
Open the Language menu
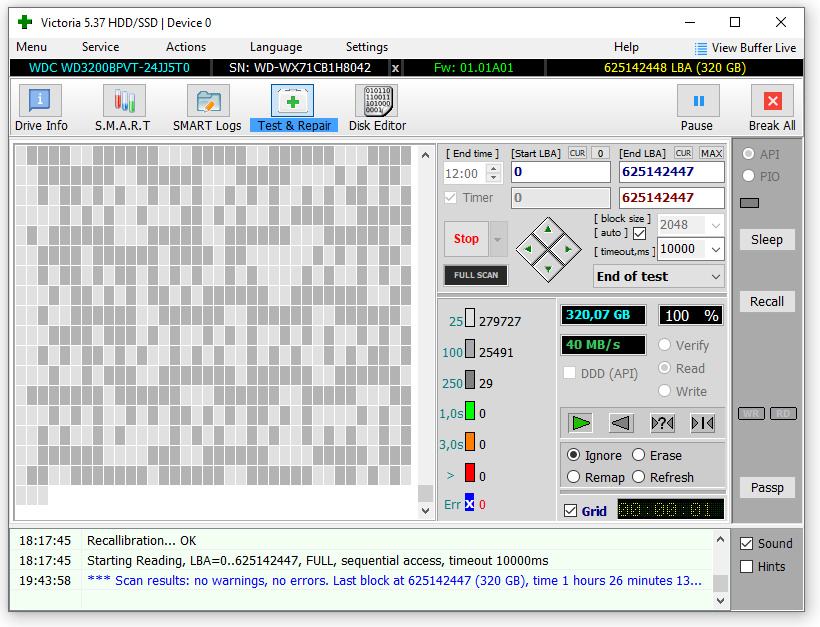(275, 47)
